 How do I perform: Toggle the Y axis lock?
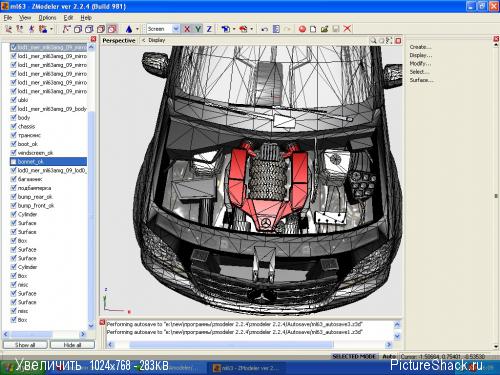click(x=198, y=29)
